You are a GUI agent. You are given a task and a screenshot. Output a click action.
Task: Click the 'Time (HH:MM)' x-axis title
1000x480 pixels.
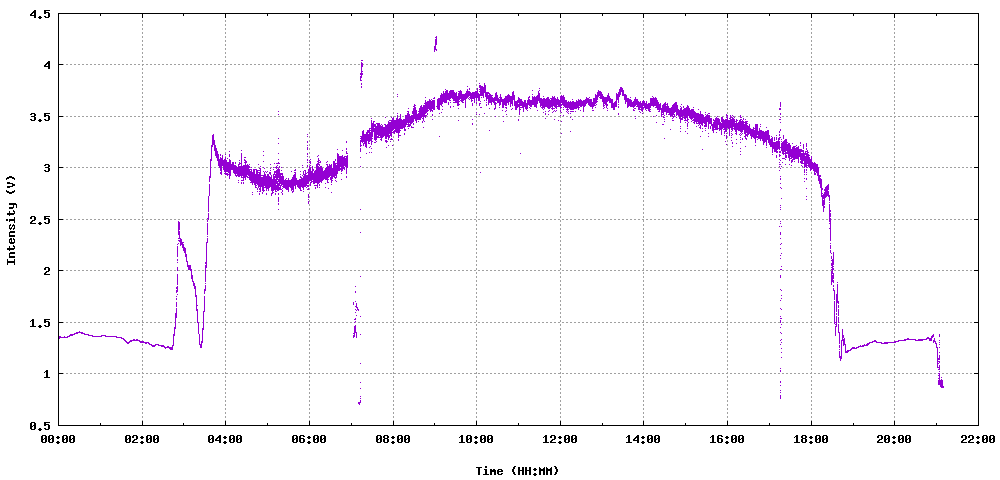click(x=517, y=471)
